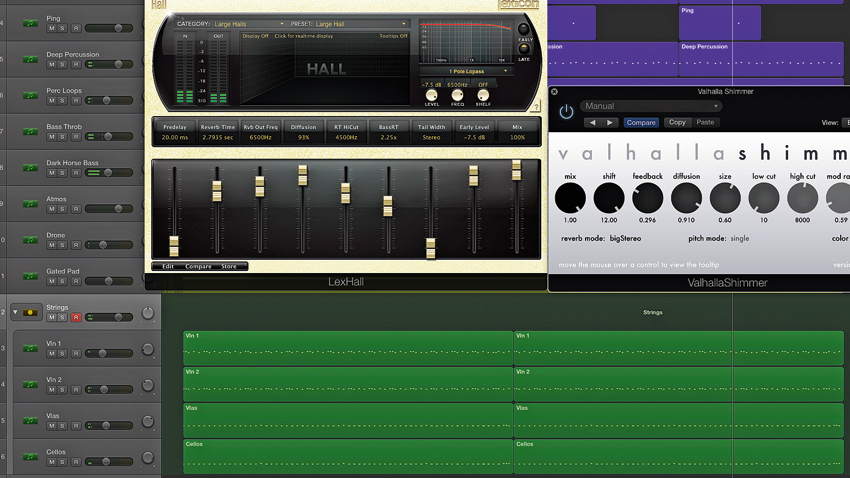
Task: Click the Valhalla Shimmer feedback knob
Action: coord(647,197)
